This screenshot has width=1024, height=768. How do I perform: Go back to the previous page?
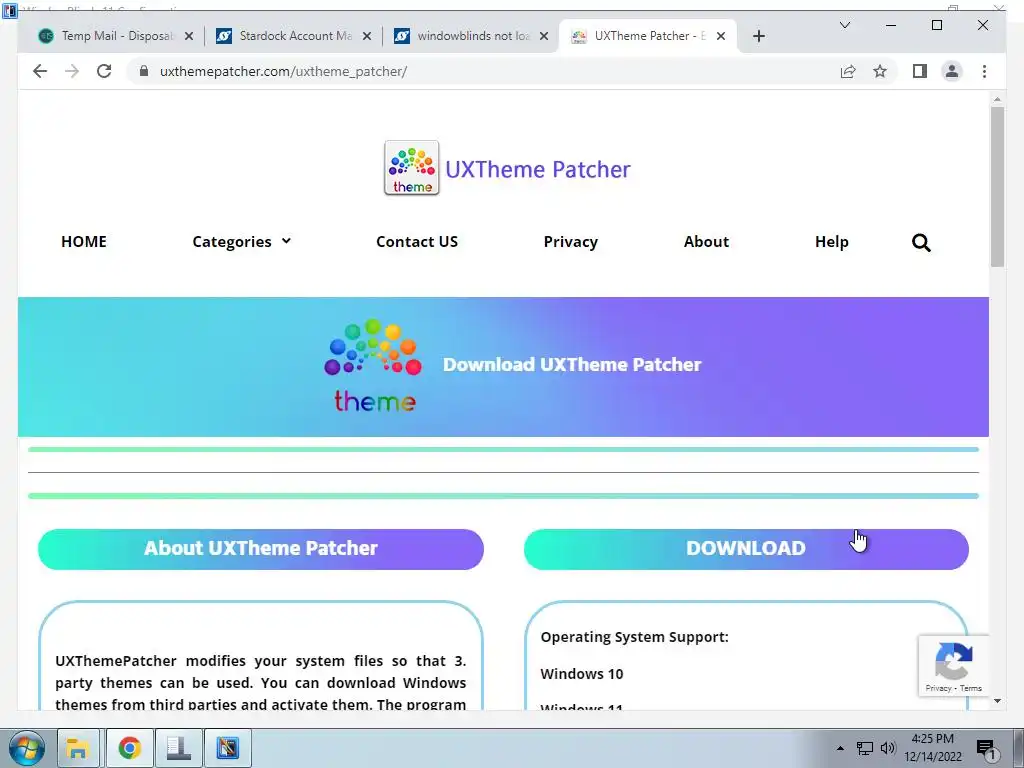(40, 71)
